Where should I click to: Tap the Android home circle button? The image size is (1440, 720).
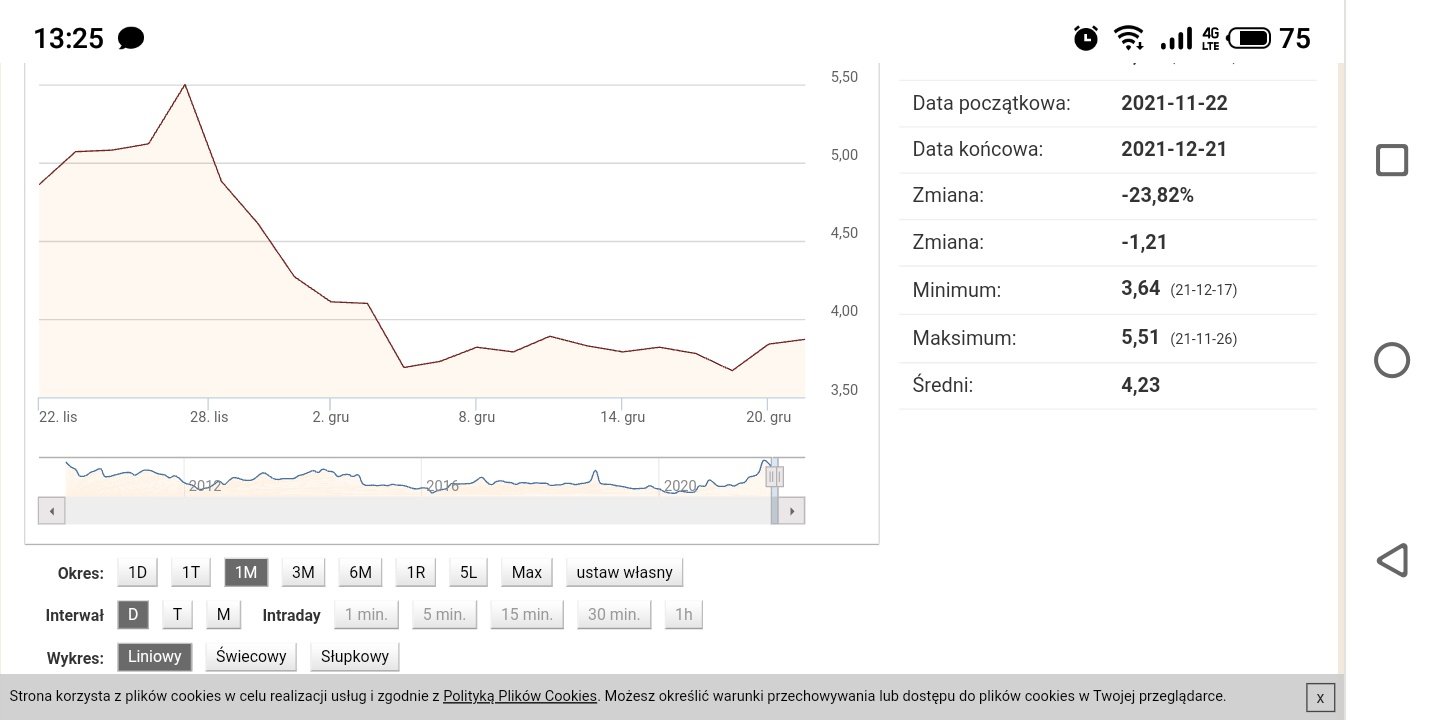point(1392,360)
